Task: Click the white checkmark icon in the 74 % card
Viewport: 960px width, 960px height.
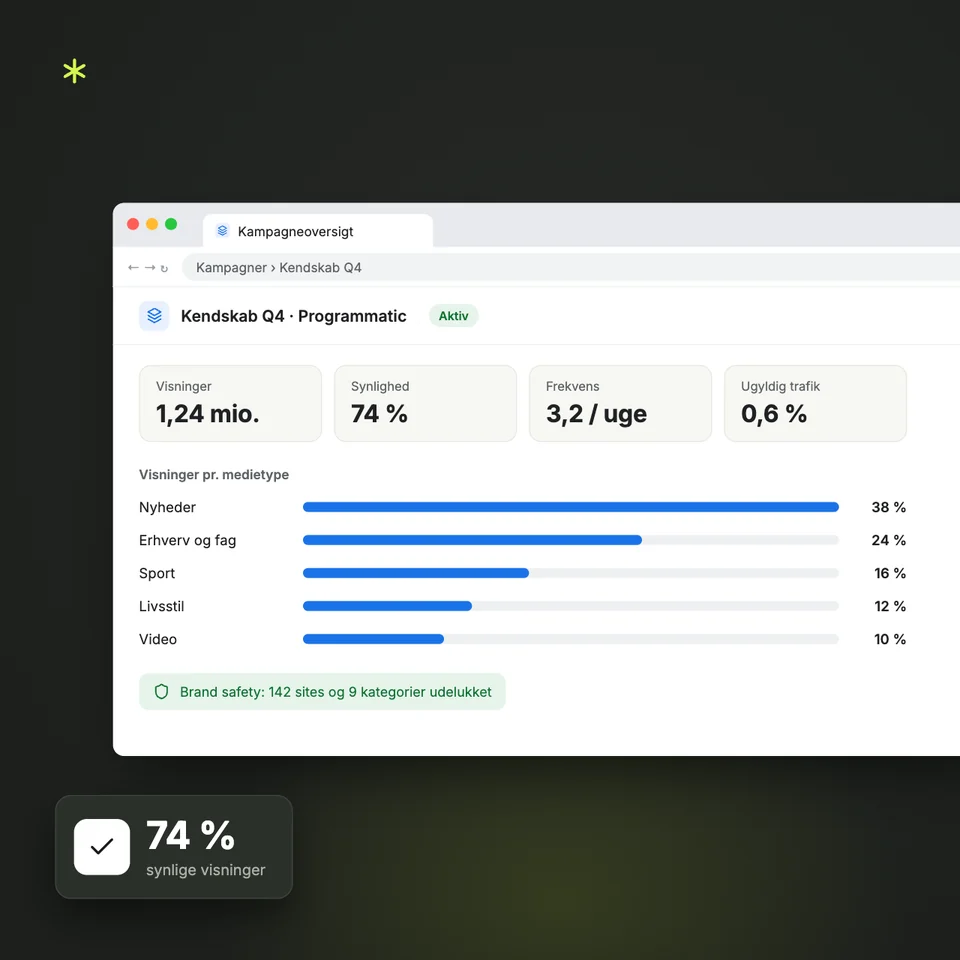Action: coord(102,847)
